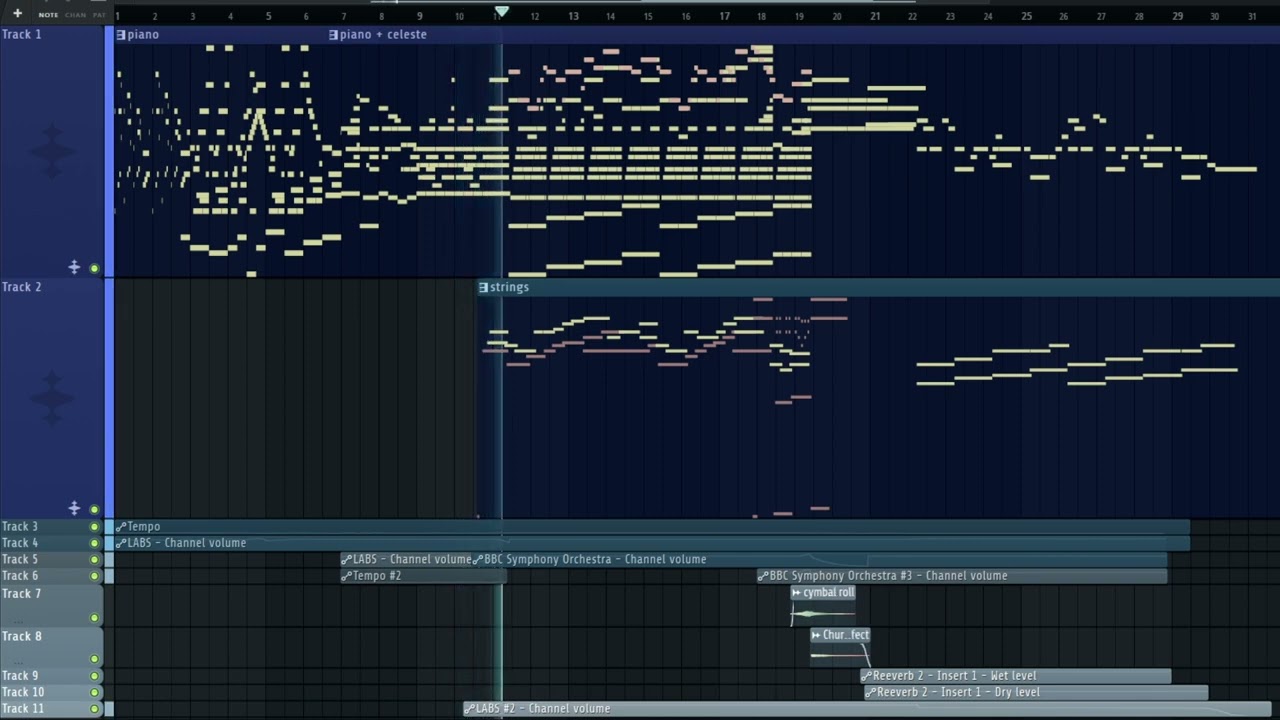The image size is (1280, 720).
Task: Select the Track 10 header
Action: click(x=52, y=692)
